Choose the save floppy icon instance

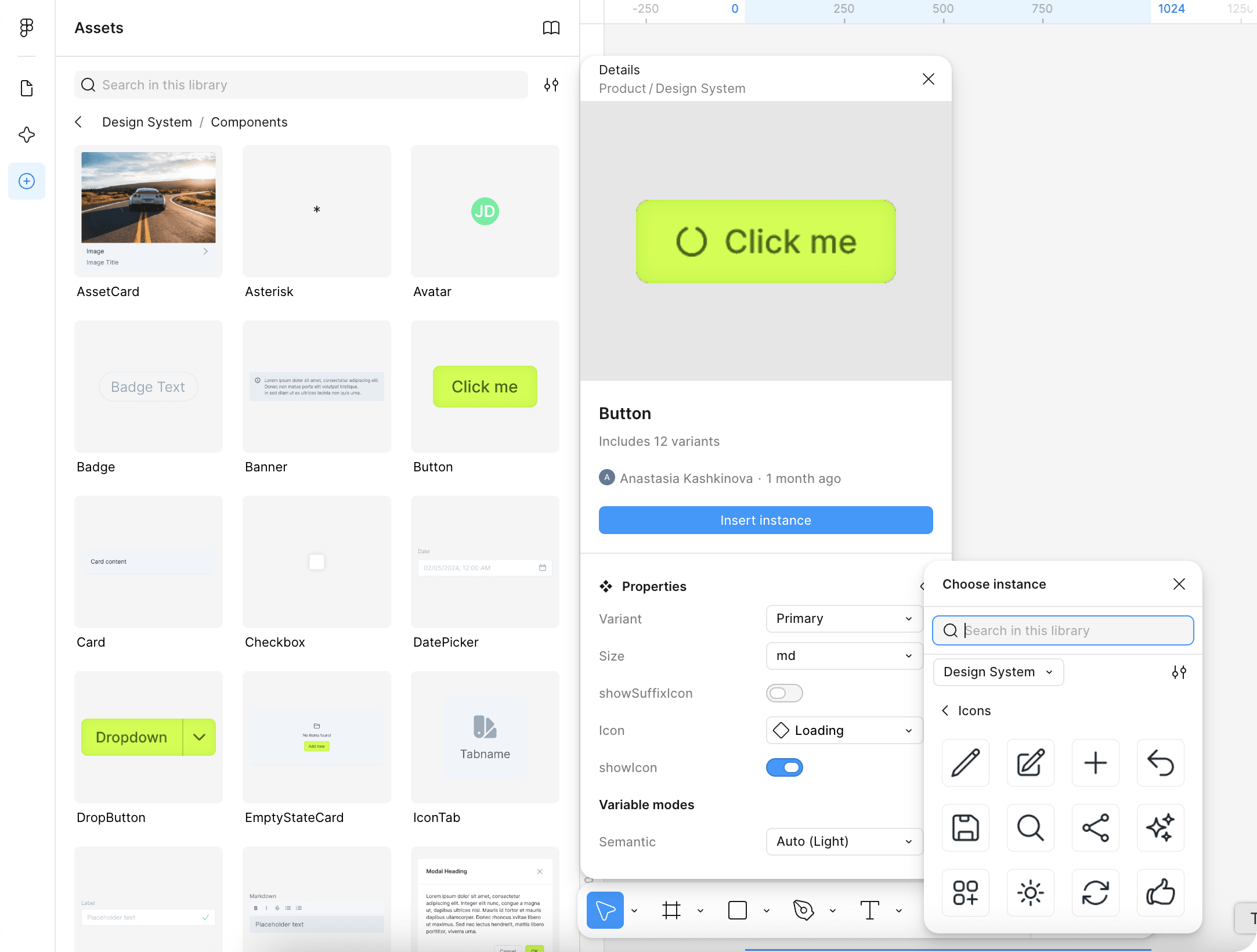[966, 828]
